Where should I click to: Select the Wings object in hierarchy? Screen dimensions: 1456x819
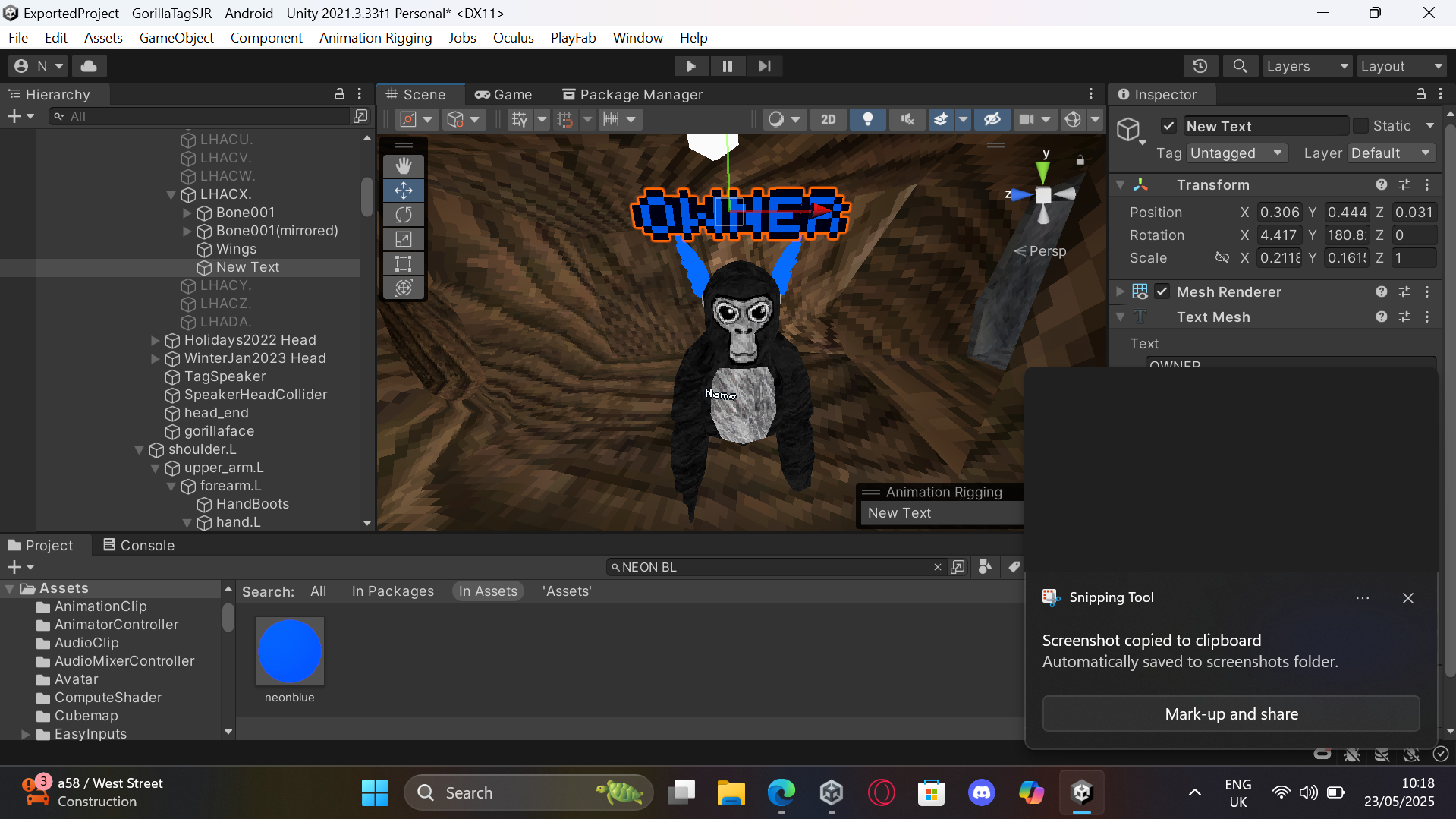pos(236,249)
